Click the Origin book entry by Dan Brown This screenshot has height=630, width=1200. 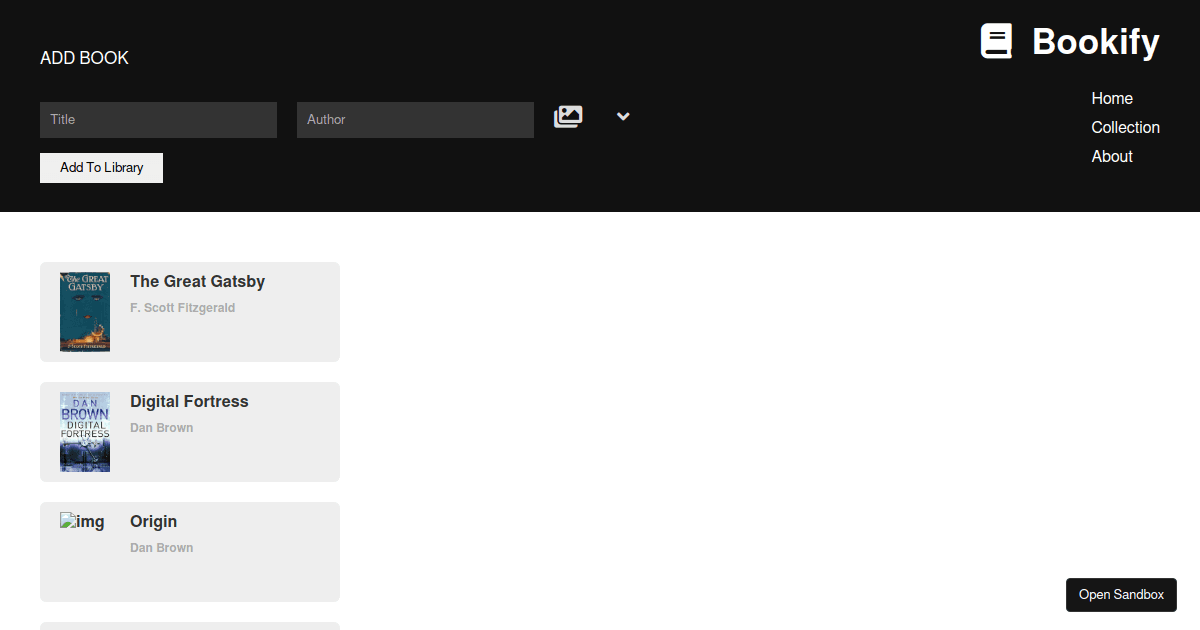190,551
